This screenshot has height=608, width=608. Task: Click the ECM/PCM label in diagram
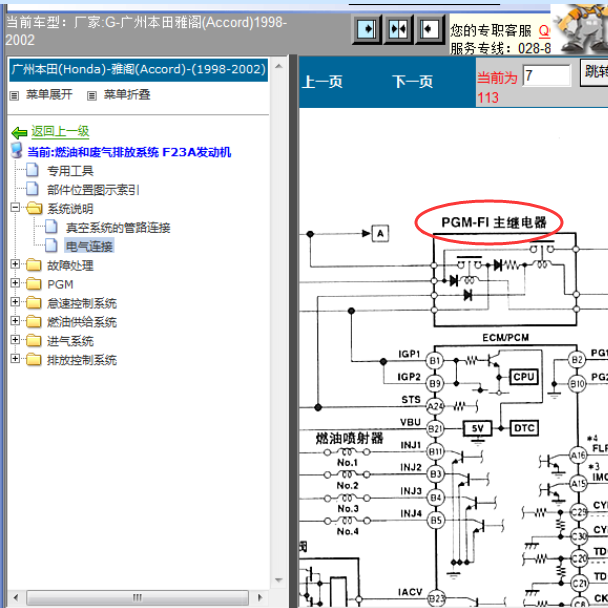(505, 338)
